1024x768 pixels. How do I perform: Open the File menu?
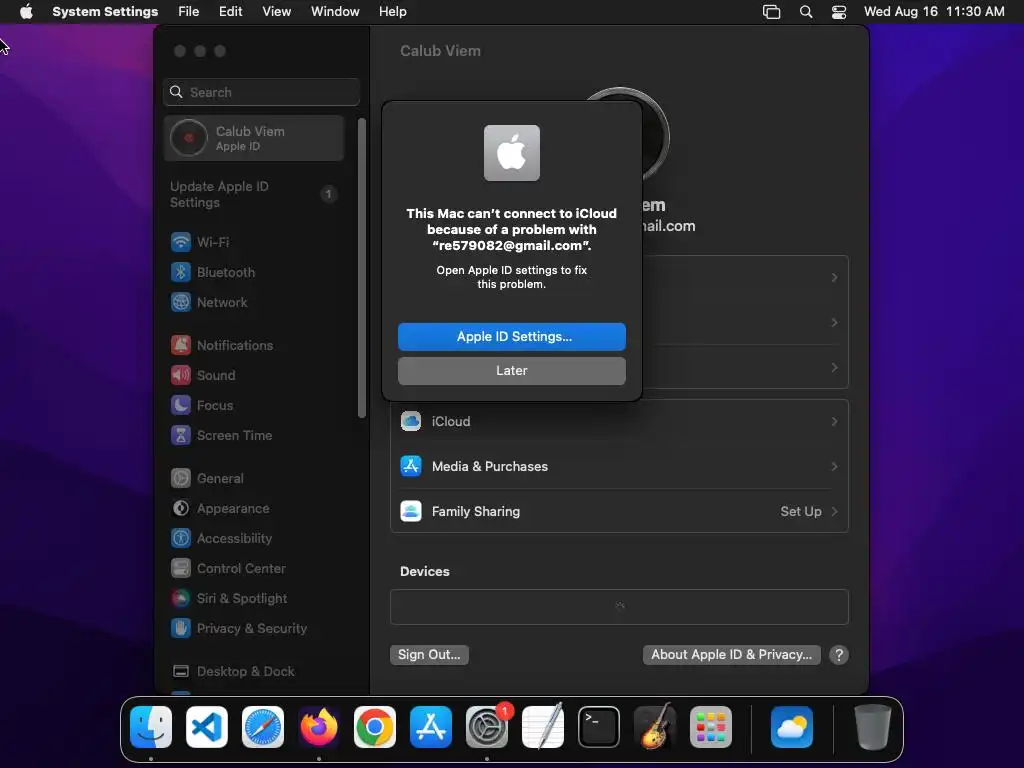pos(189,12)
